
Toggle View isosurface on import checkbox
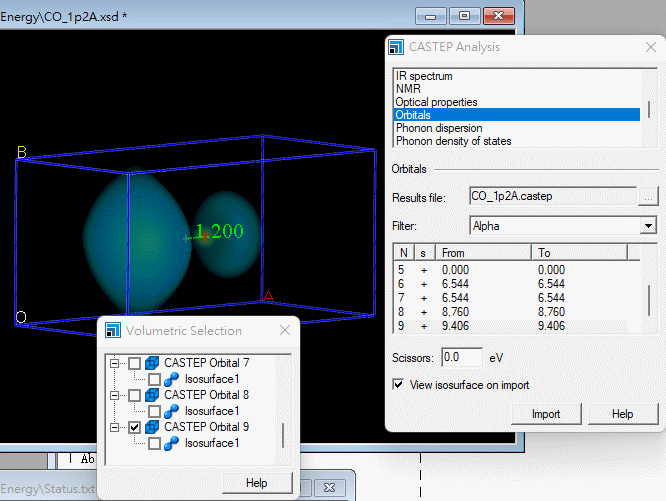[400, 385]
